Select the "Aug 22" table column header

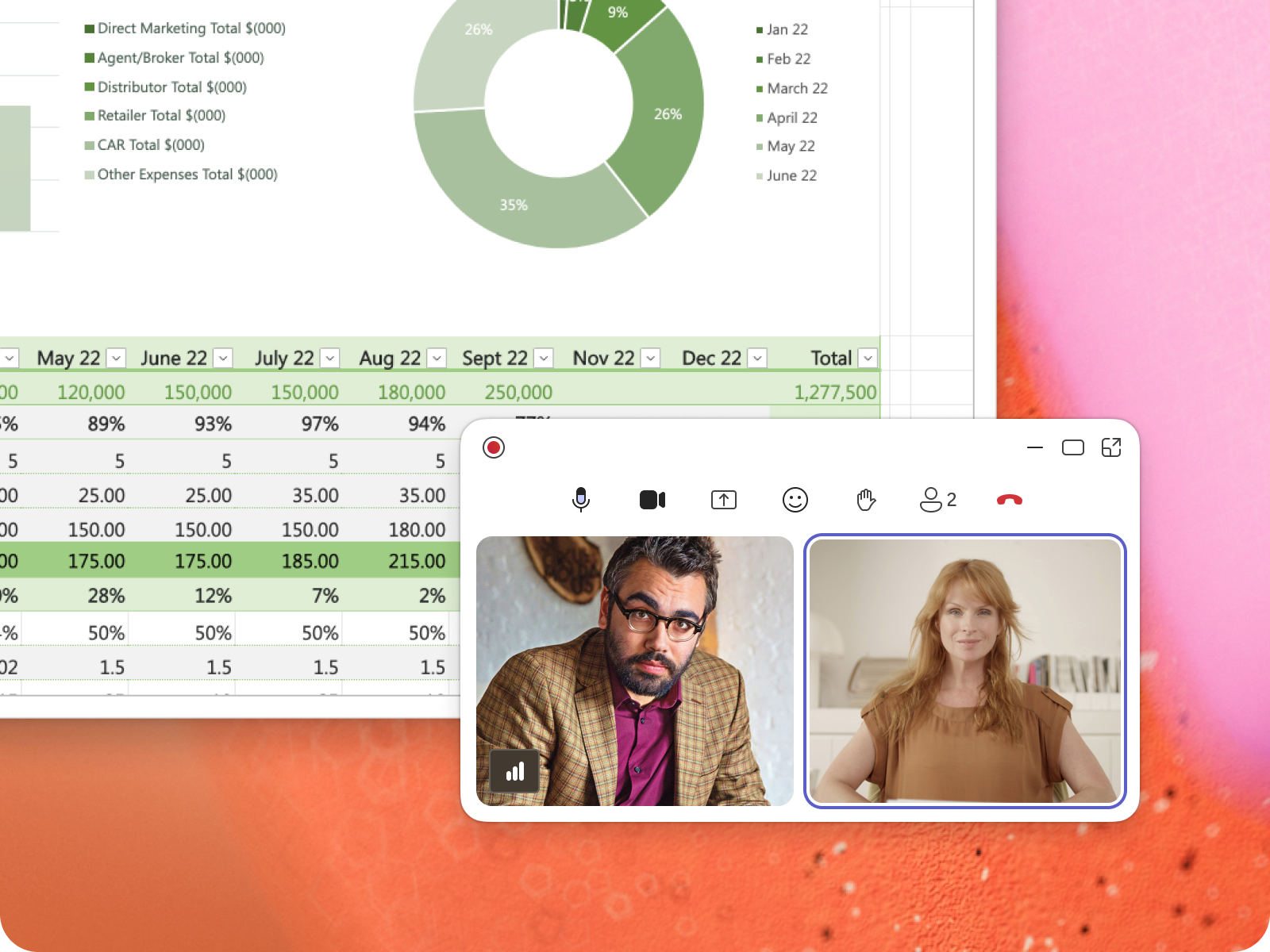point(390,359)
